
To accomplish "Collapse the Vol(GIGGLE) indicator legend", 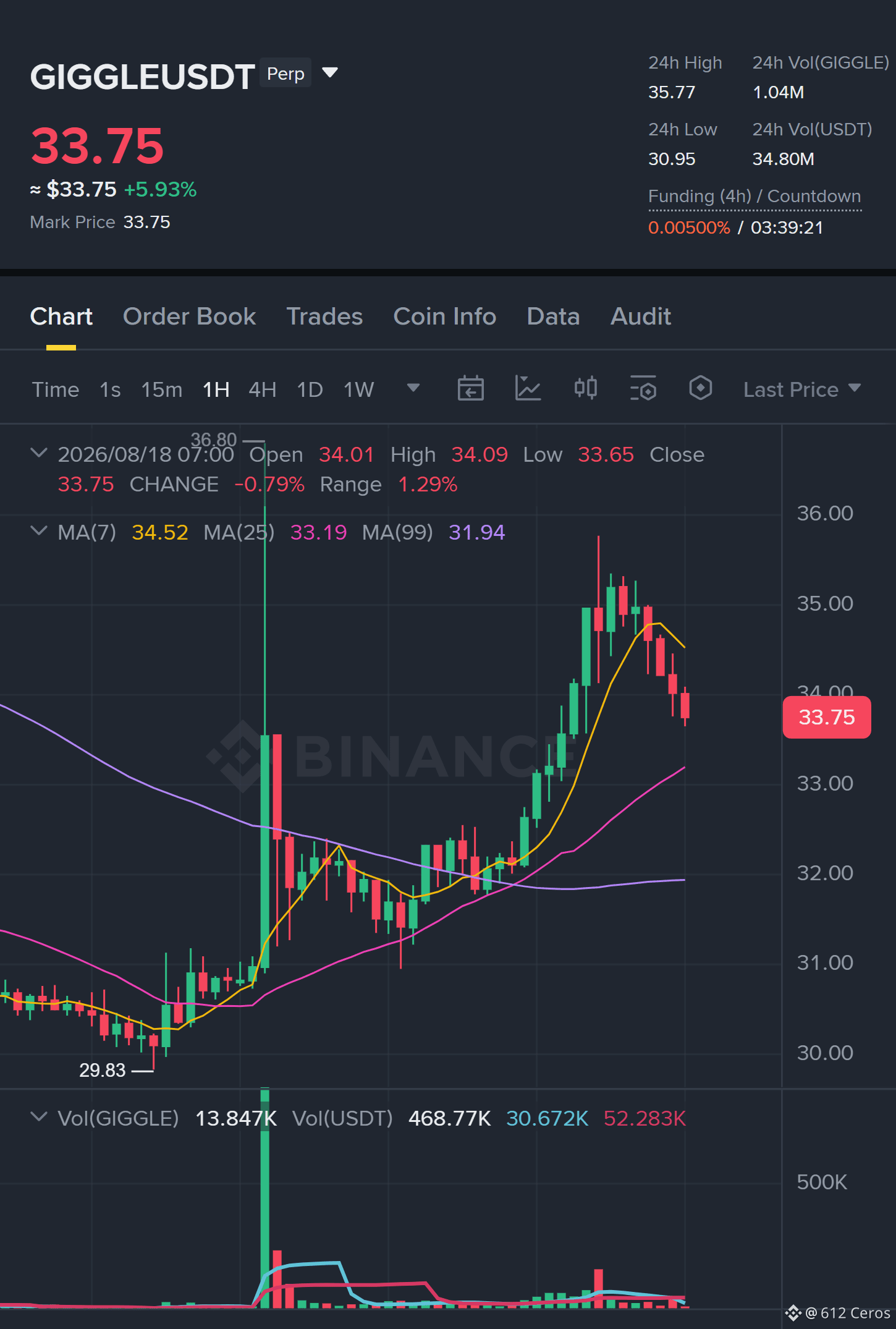I will tap(39, 1117).
